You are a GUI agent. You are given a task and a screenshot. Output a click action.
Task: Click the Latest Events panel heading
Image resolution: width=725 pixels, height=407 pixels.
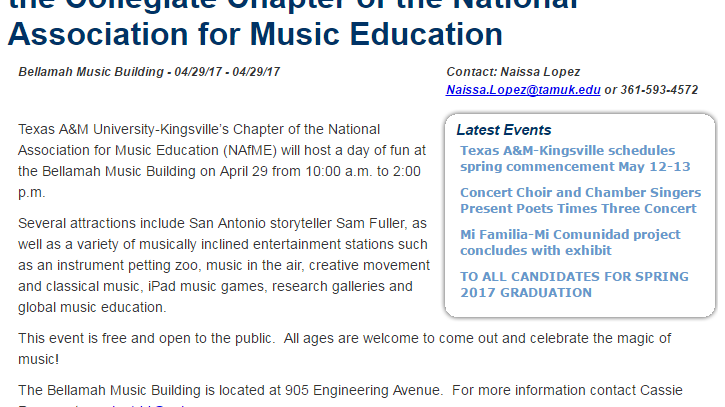503,130
